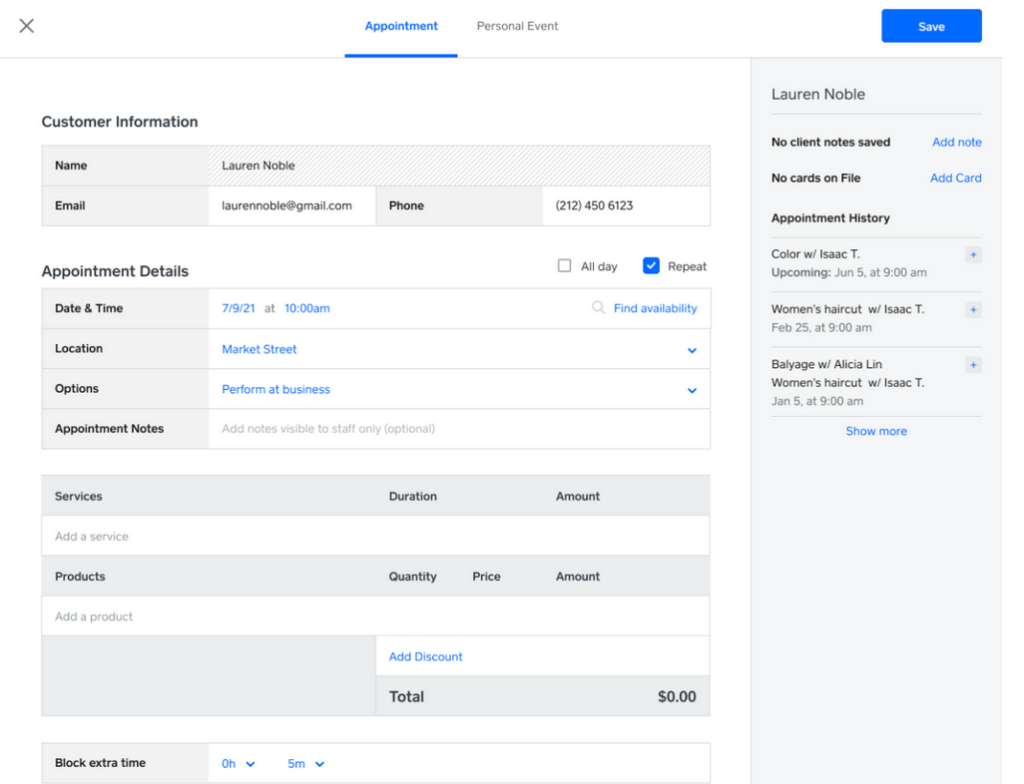This screenshot has width=1024, height=784.
Task: Switch to the Personal Event tab
Action: click(x=517, y=26)
